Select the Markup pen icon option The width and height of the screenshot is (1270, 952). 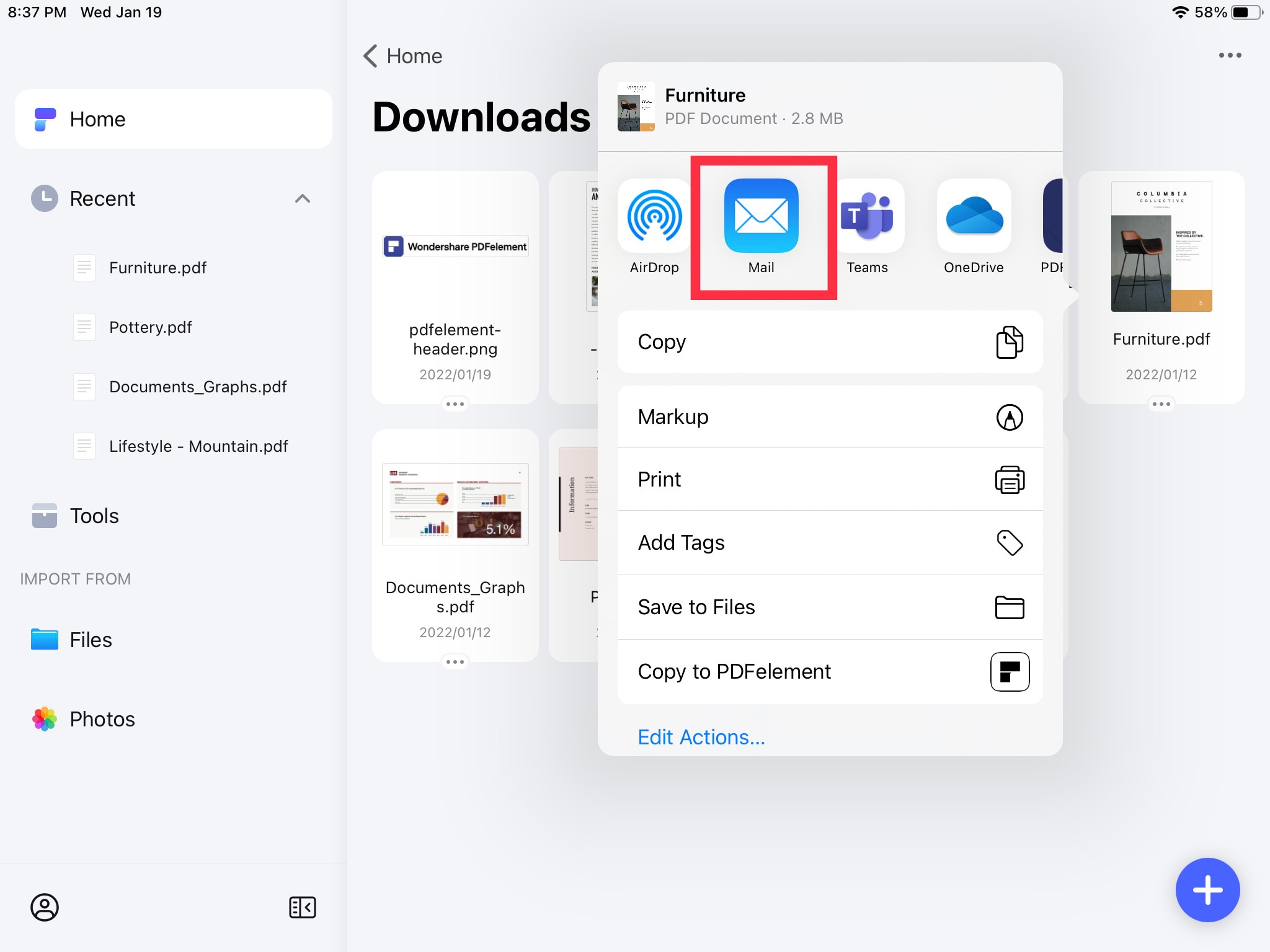coord(1010,416)
